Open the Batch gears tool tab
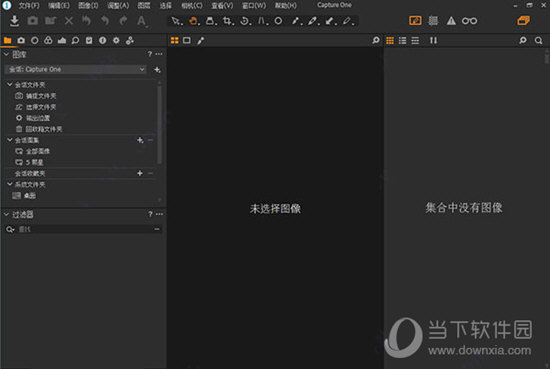 (x=130, y=41)
